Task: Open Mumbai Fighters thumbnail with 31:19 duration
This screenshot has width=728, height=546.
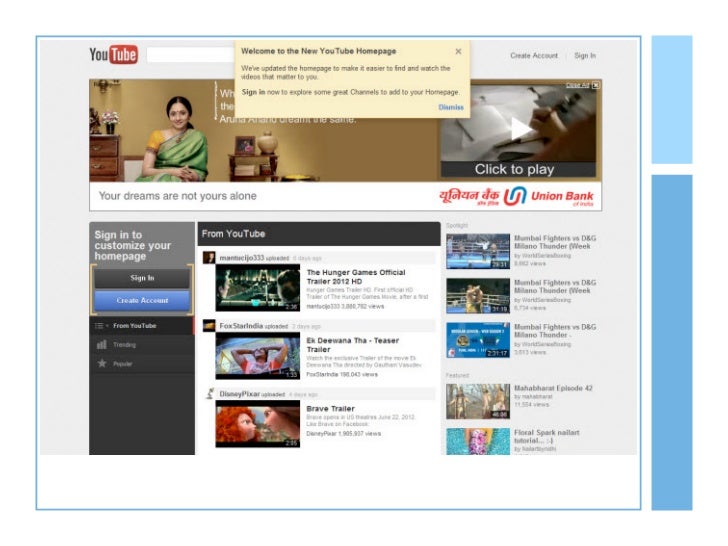Action: (x=478, y=296)
